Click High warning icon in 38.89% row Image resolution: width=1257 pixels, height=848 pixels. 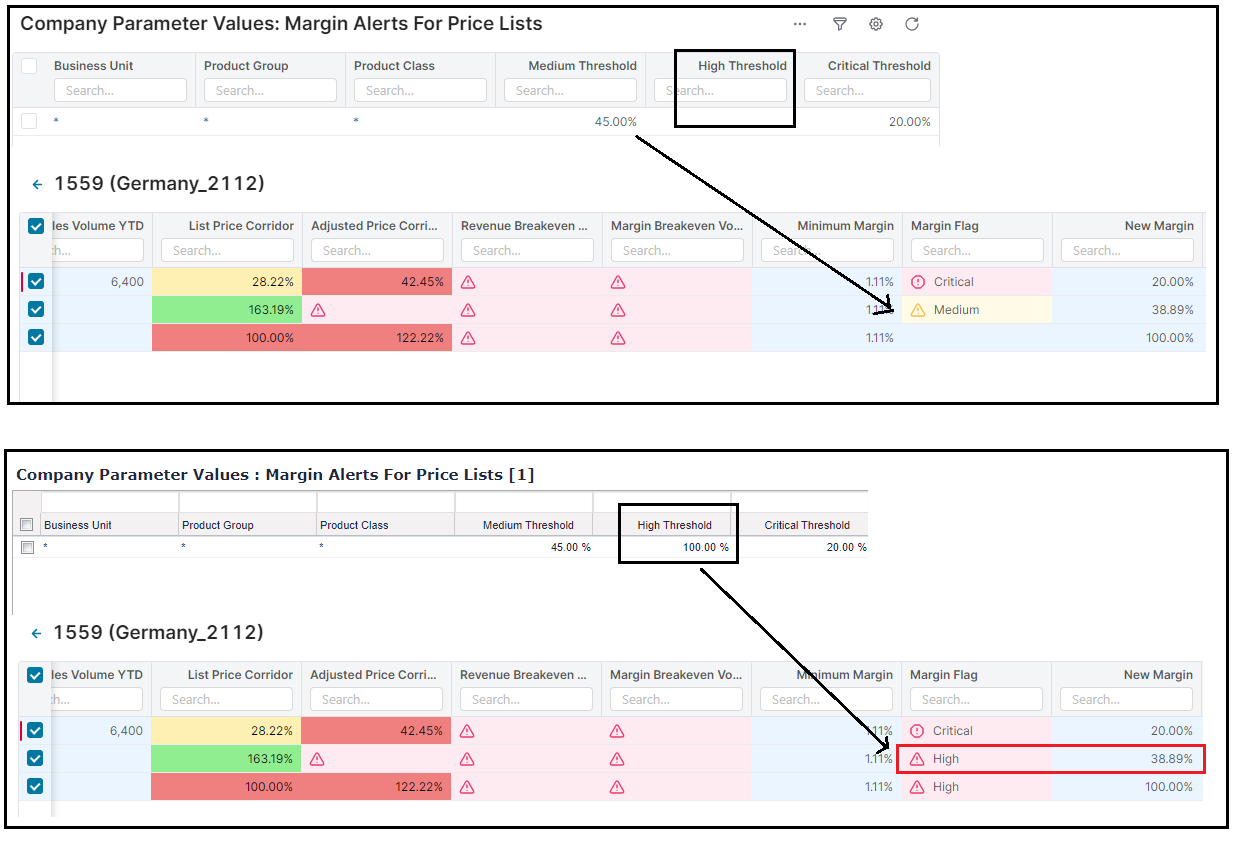(x=917, y=759)
